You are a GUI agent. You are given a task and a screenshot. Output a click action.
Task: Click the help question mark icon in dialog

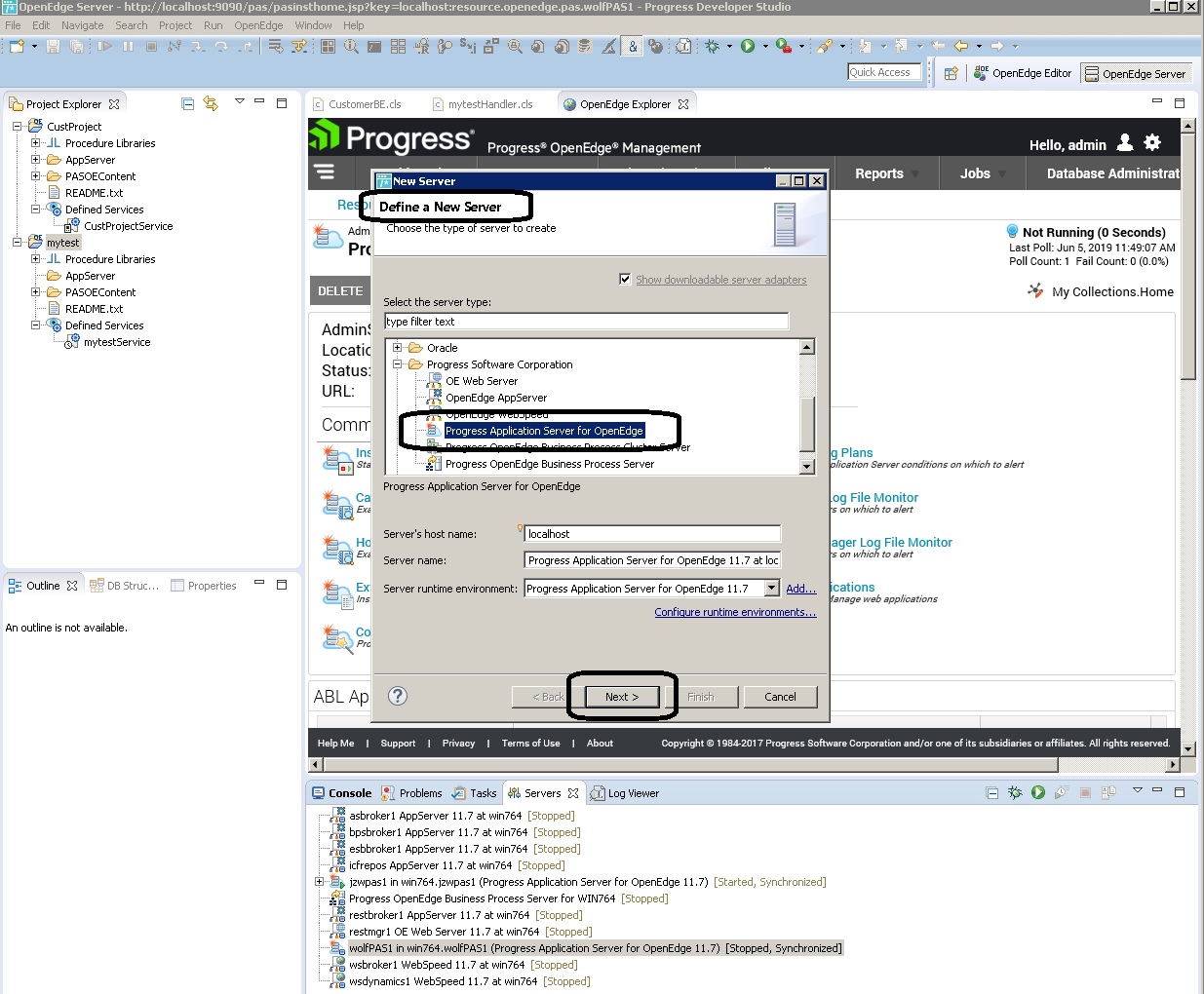[397, 696]
